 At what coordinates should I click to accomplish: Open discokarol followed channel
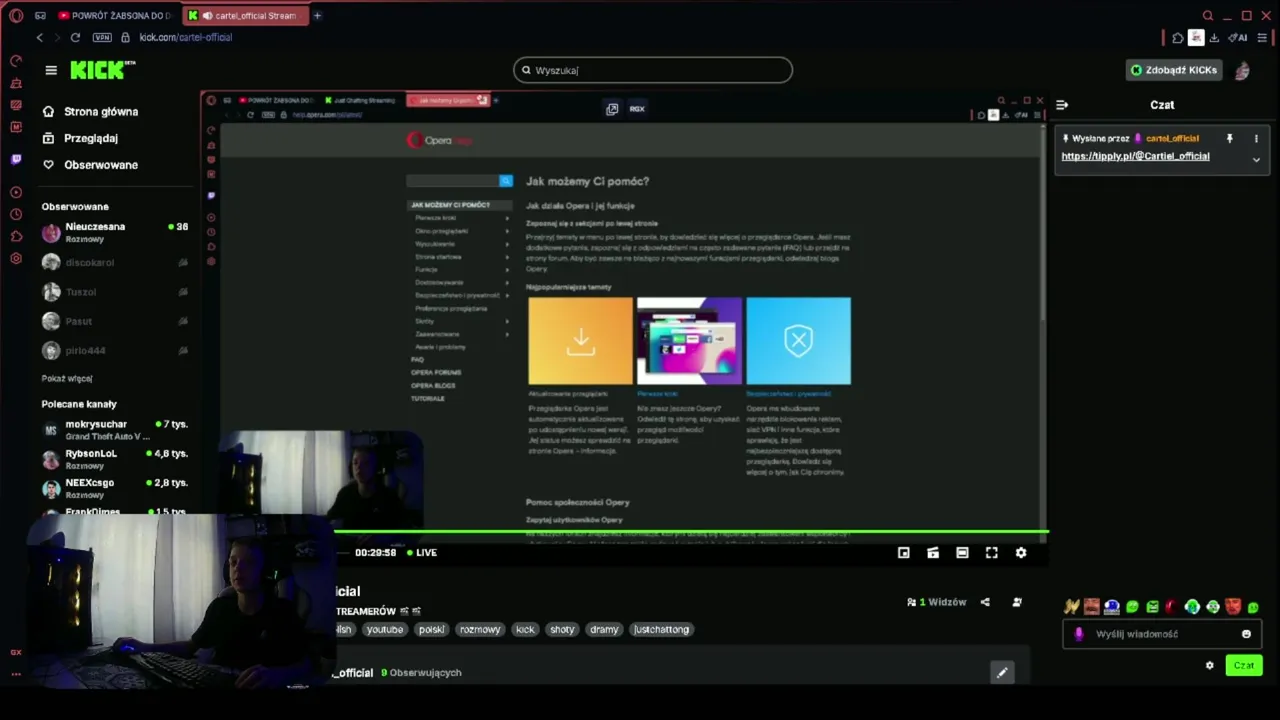pos(115,262)
